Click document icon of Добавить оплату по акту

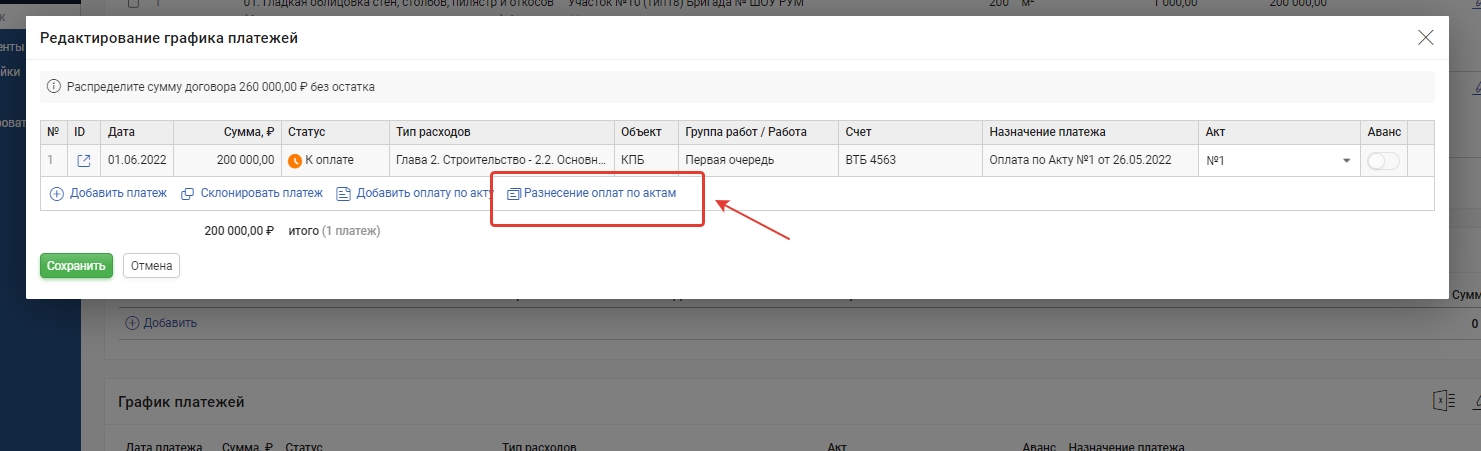point(343,194)
